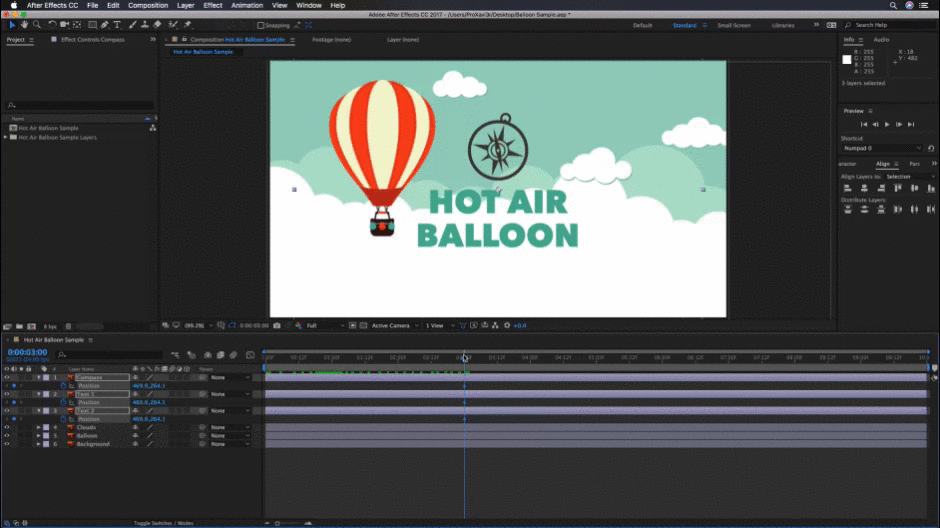Click the timeline zoom slider
The height and width of the screenshot is (528, 940).
[x=288, y=523]
